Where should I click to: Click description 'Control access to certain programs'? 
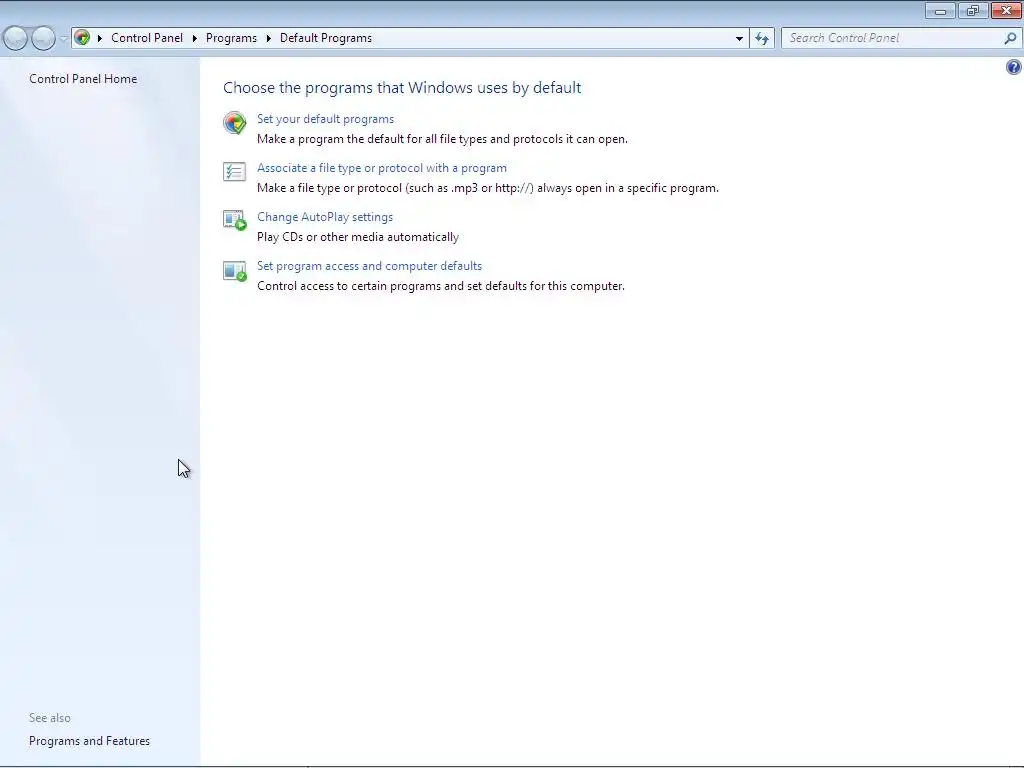pos(441,286)
